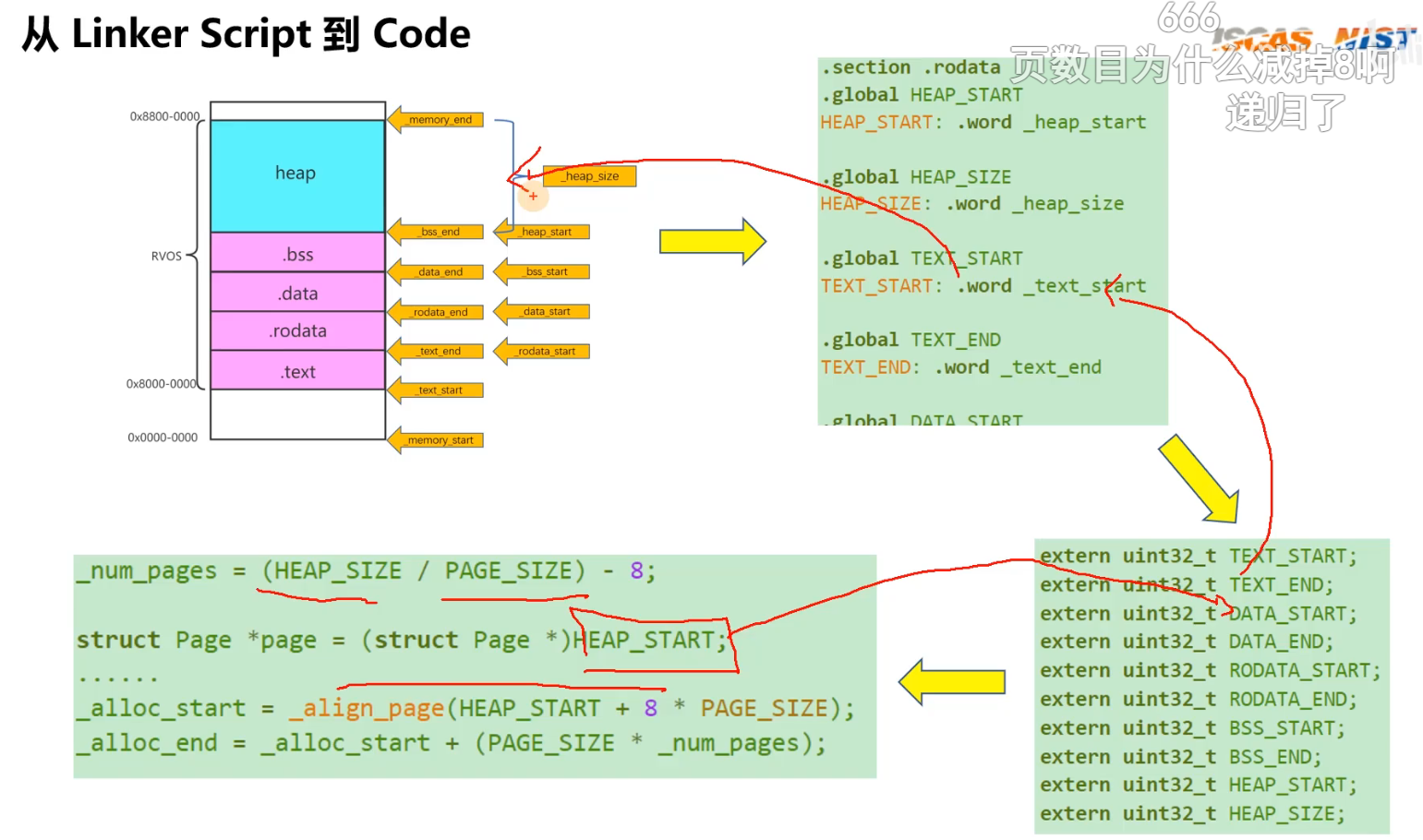
Task: Click the address label 0x8000-0000
Action: (x=162, y=383)
